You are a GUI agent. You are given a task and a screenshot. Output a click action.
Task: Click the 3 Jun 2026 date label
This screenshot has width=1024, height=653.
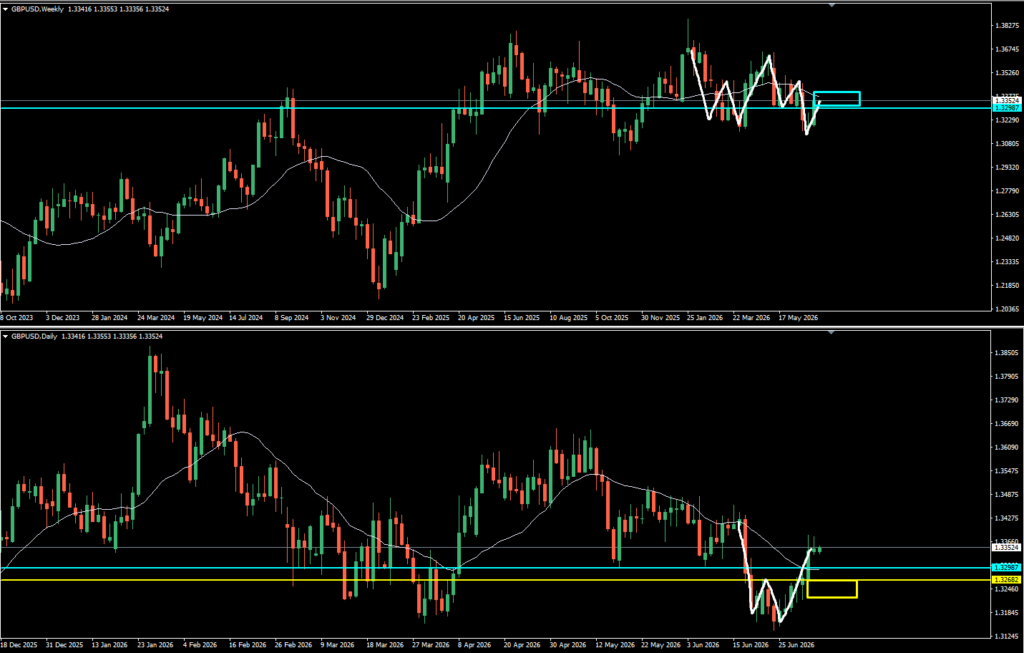(702, 645)
